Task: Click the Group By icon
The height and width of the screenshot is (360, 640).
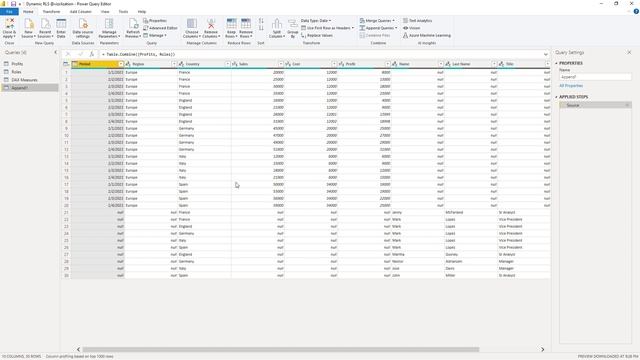Action: [293, 24]
